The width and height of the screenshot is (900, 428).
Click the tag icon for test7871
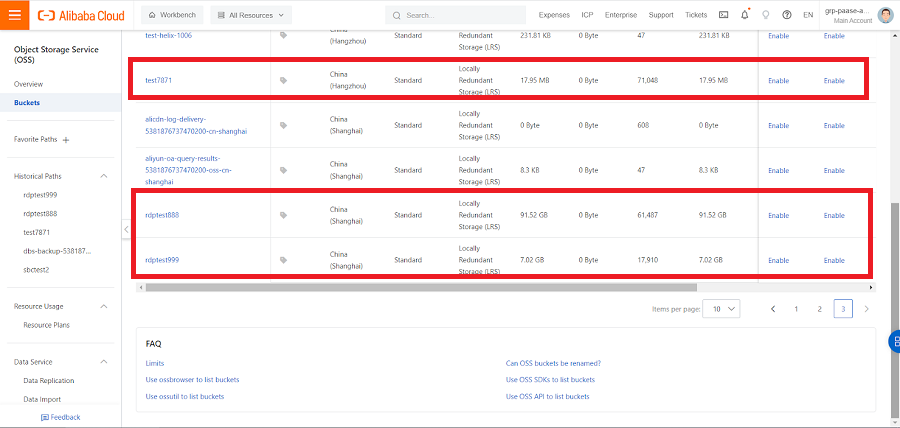[x=284, y=80]
